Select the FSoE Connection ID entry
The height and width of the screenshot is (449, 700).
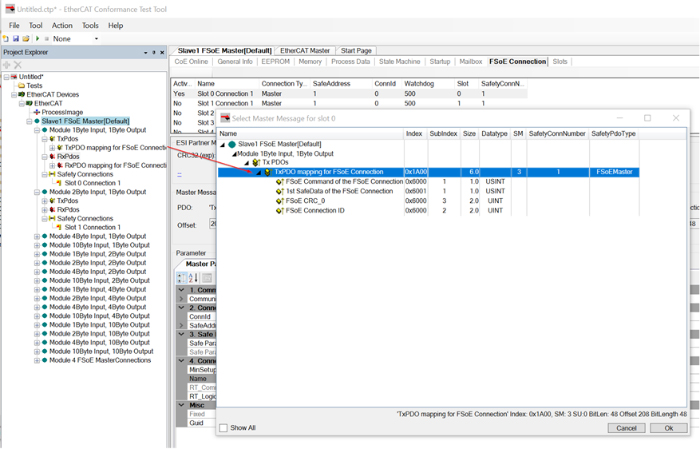click(315, 211)
